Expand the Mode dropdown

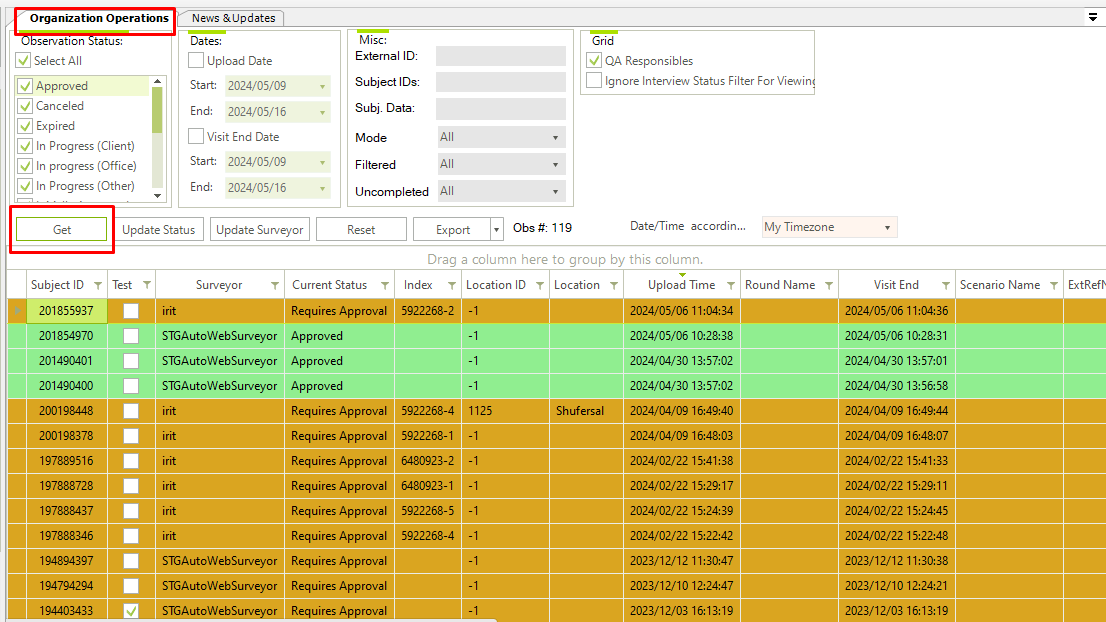tap(555, 138)
